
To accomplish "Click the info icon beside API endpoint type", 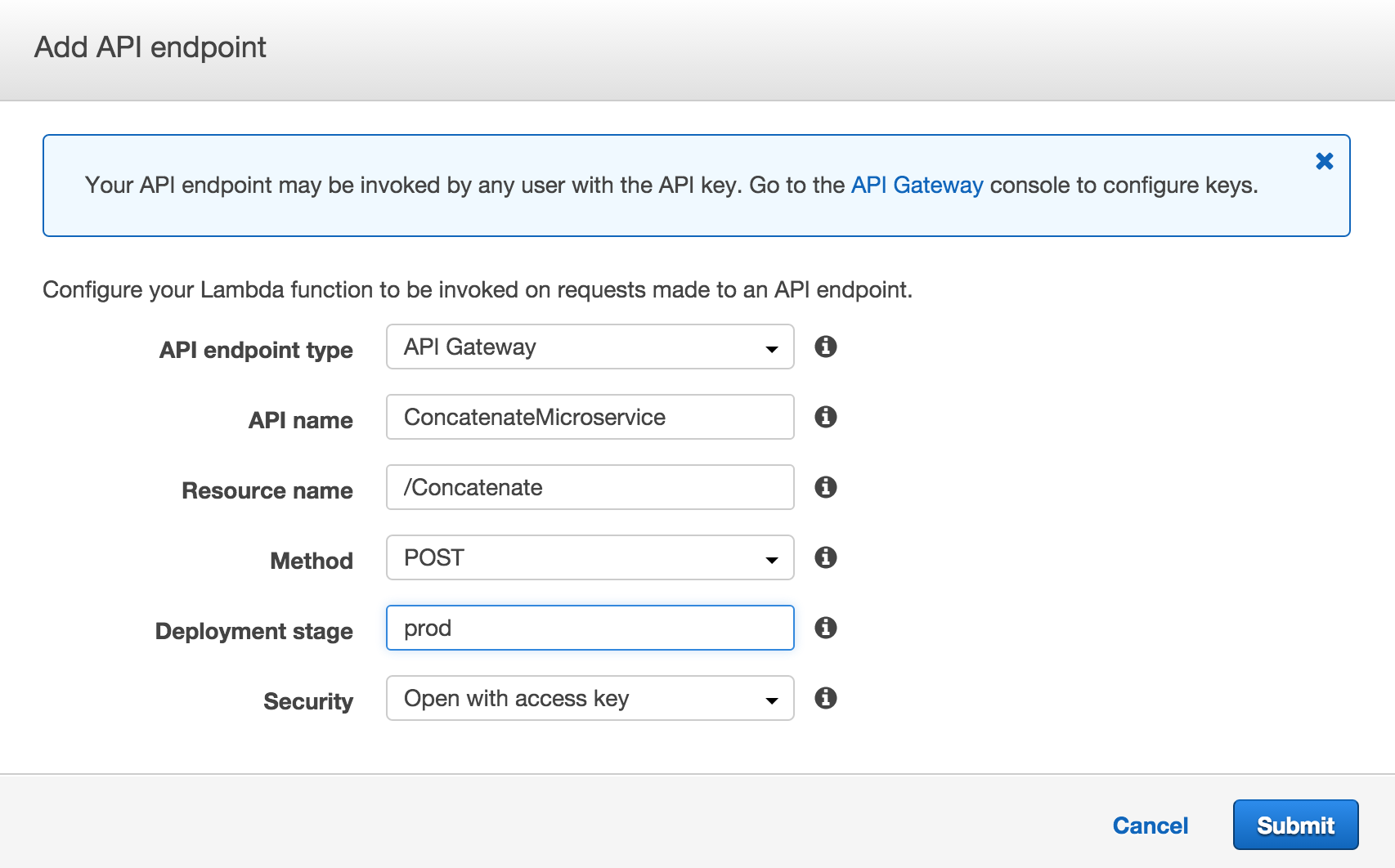I will pyautogui.click(x=826, y=347).
